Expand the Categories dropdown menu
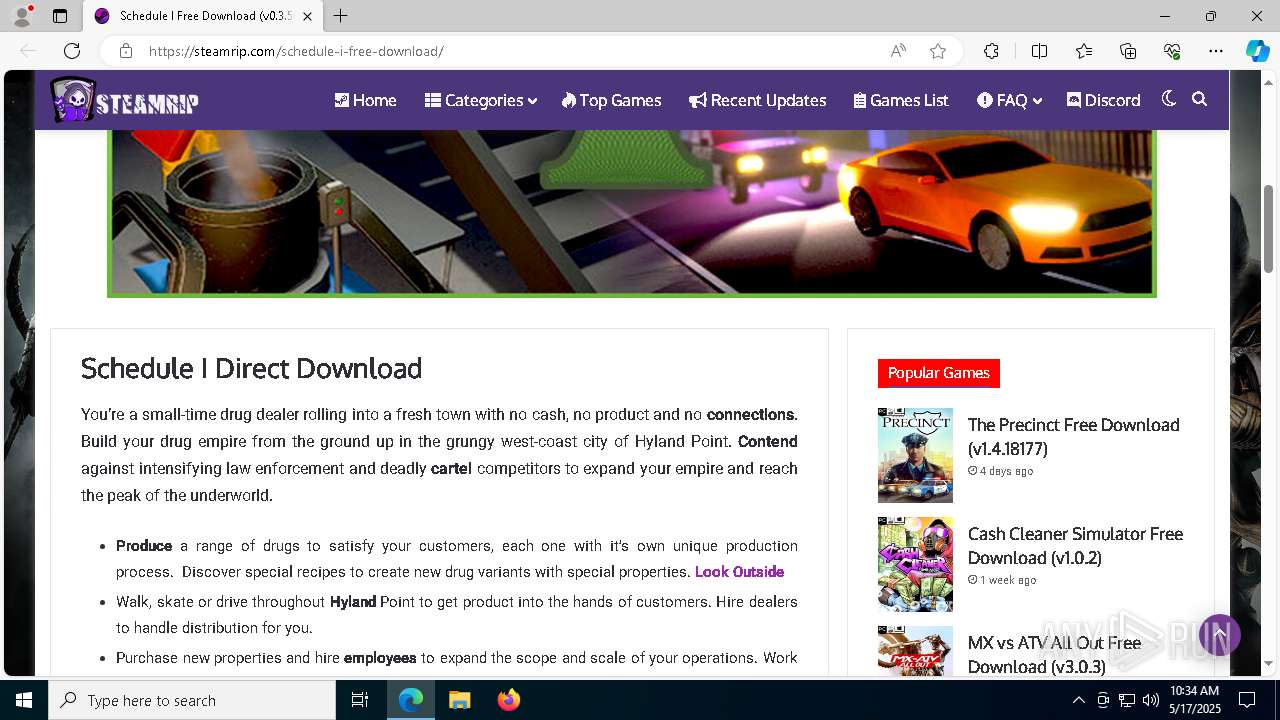1280x720 pixels. (481, 100)
